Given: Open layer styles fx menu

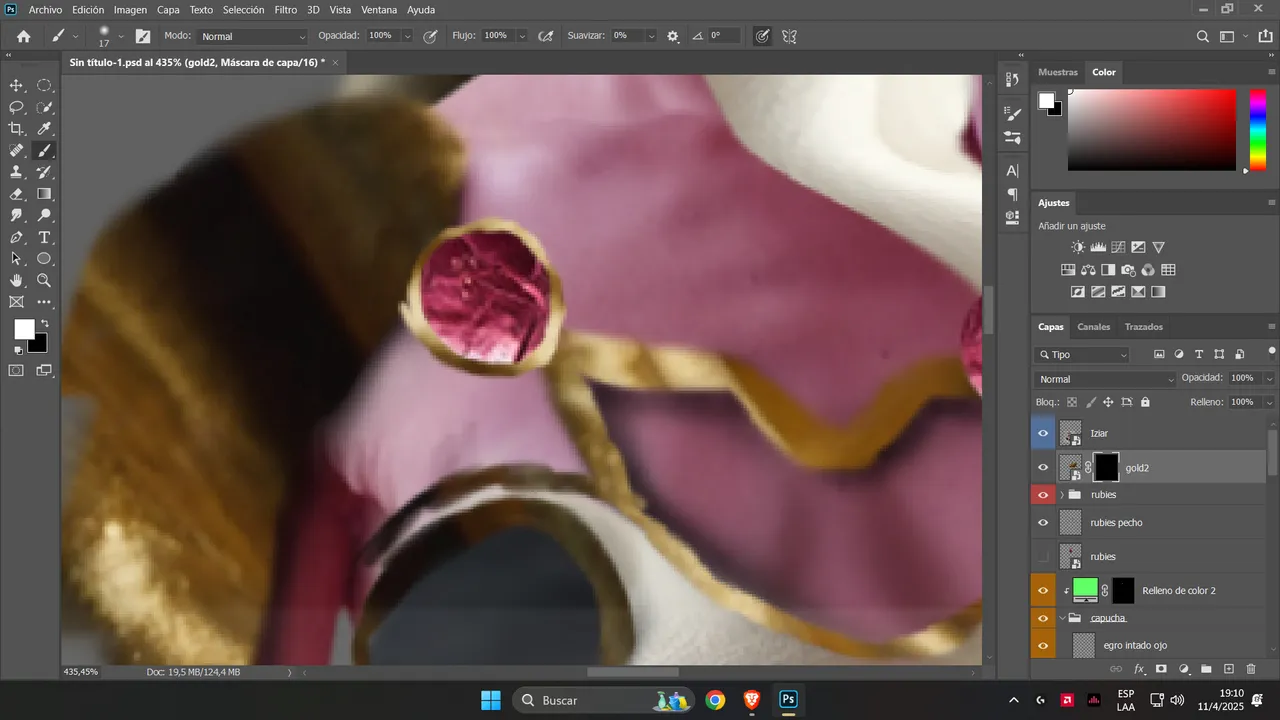Looking at the screenshot, I should 1139,669.
